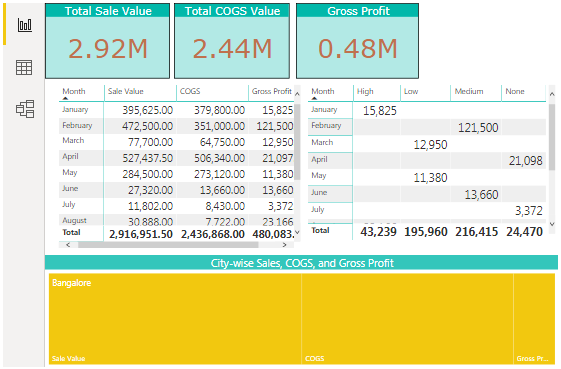Click sale value 472,500.00
The height and width of the screenshot is (369, 561).
click(147, 126)
